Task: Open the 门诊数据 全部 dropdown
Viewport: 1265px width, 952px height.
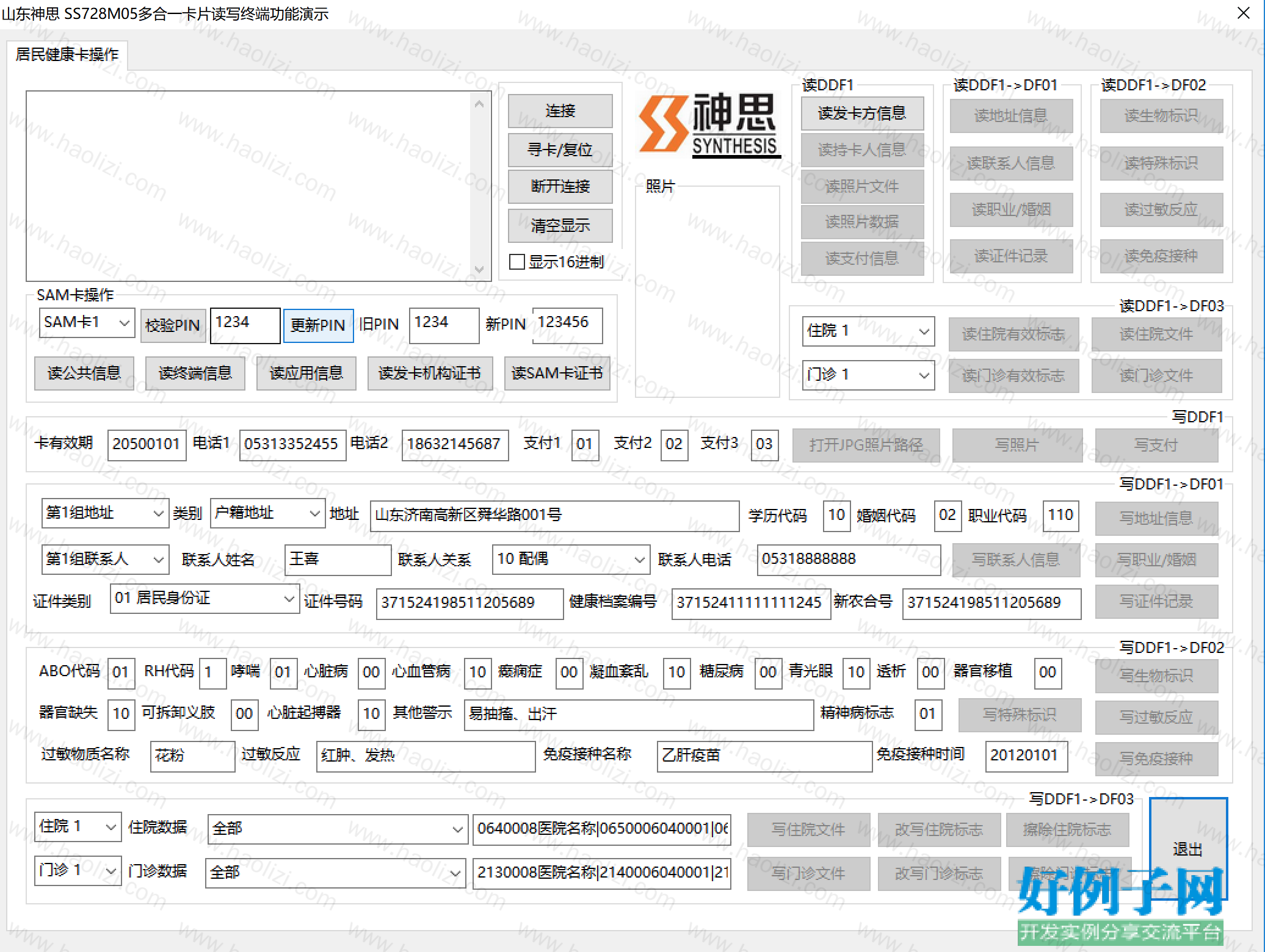Action: point(336,873)
